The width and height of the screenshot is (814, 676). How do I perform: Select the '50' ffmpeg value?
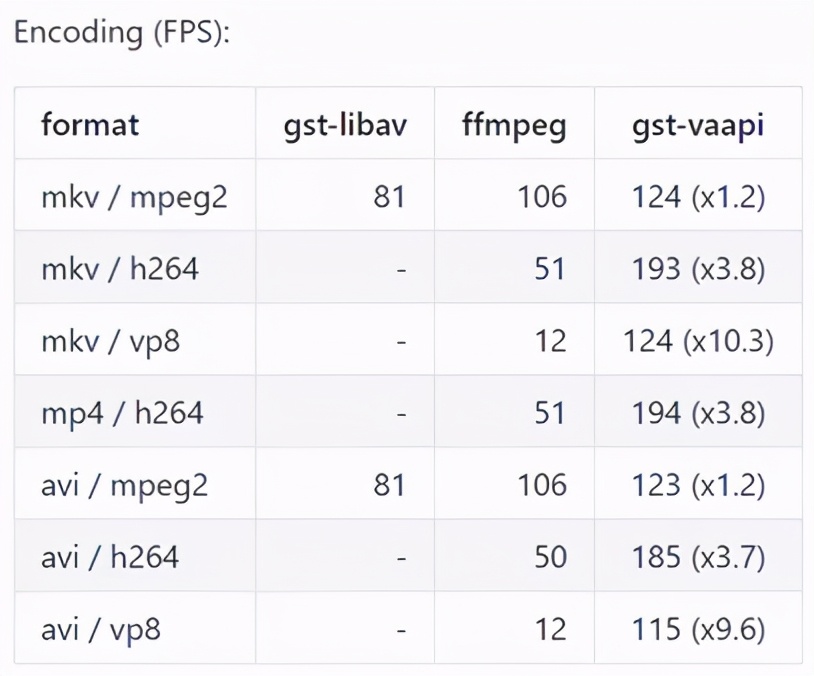point(550,557)
